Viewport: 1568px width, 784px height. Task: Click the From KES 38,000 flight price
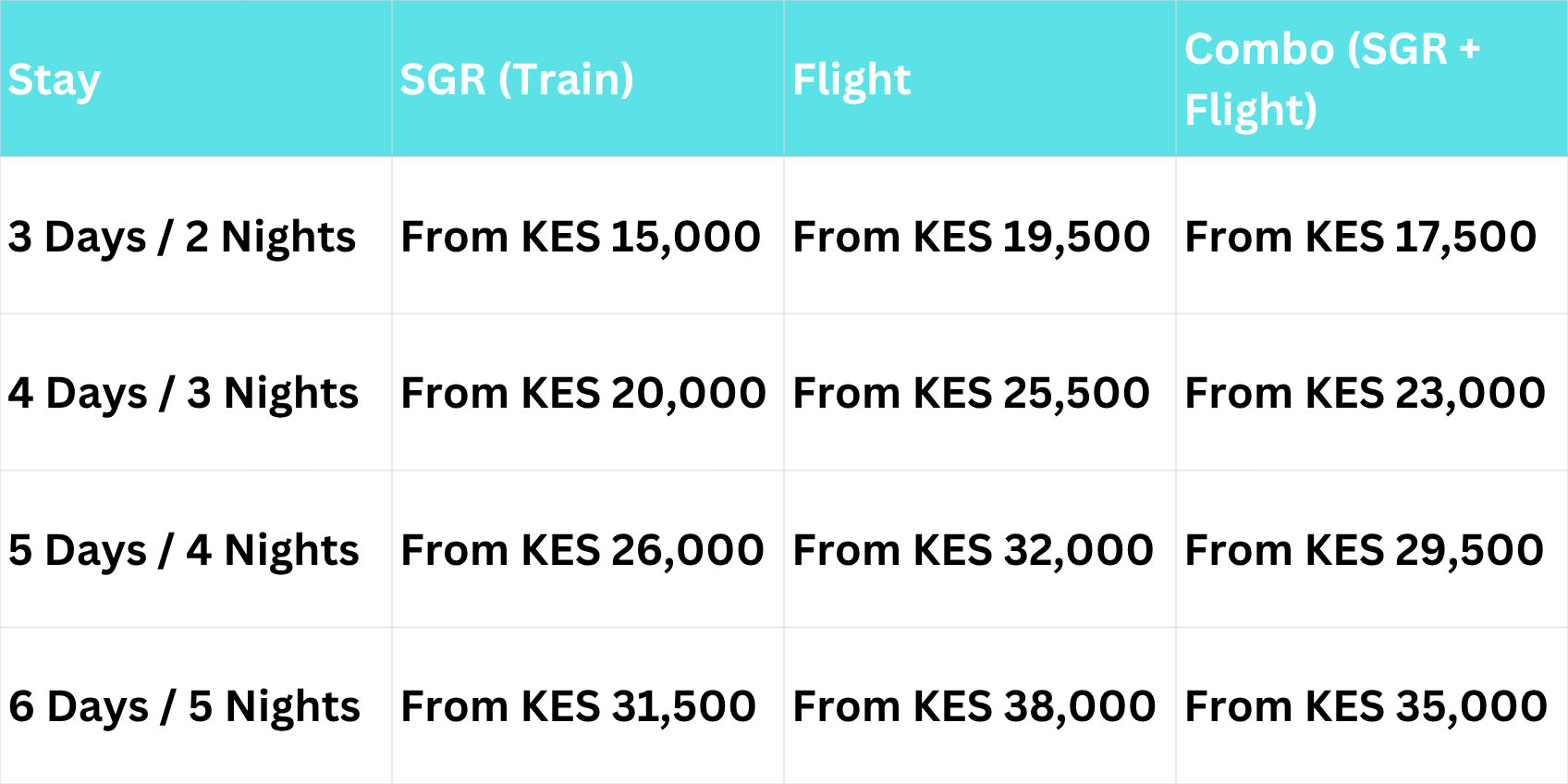[974, 706]
